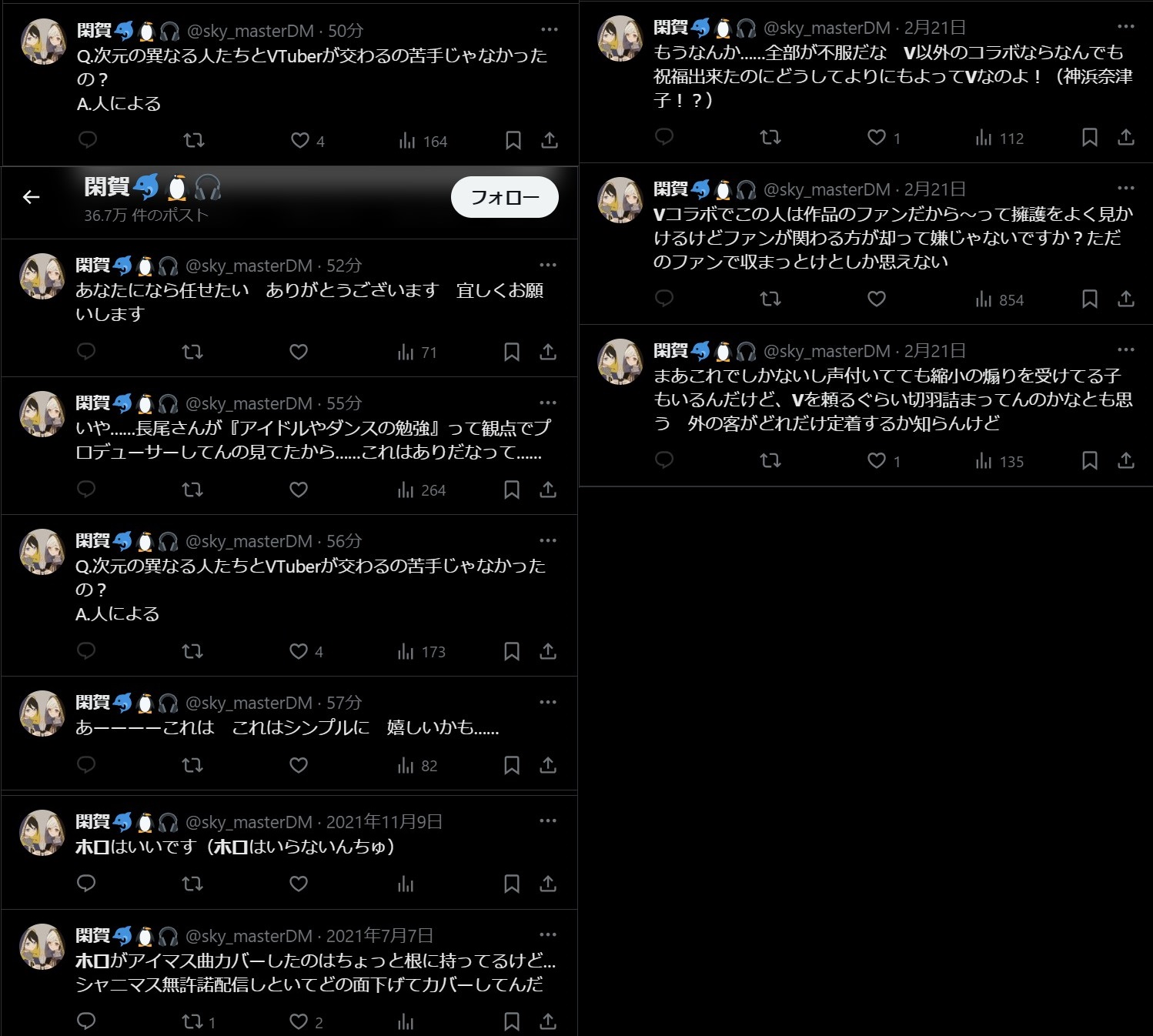Bookmark the post with 135 views
1153x1036 pixels.
(x=1090, y=460)
